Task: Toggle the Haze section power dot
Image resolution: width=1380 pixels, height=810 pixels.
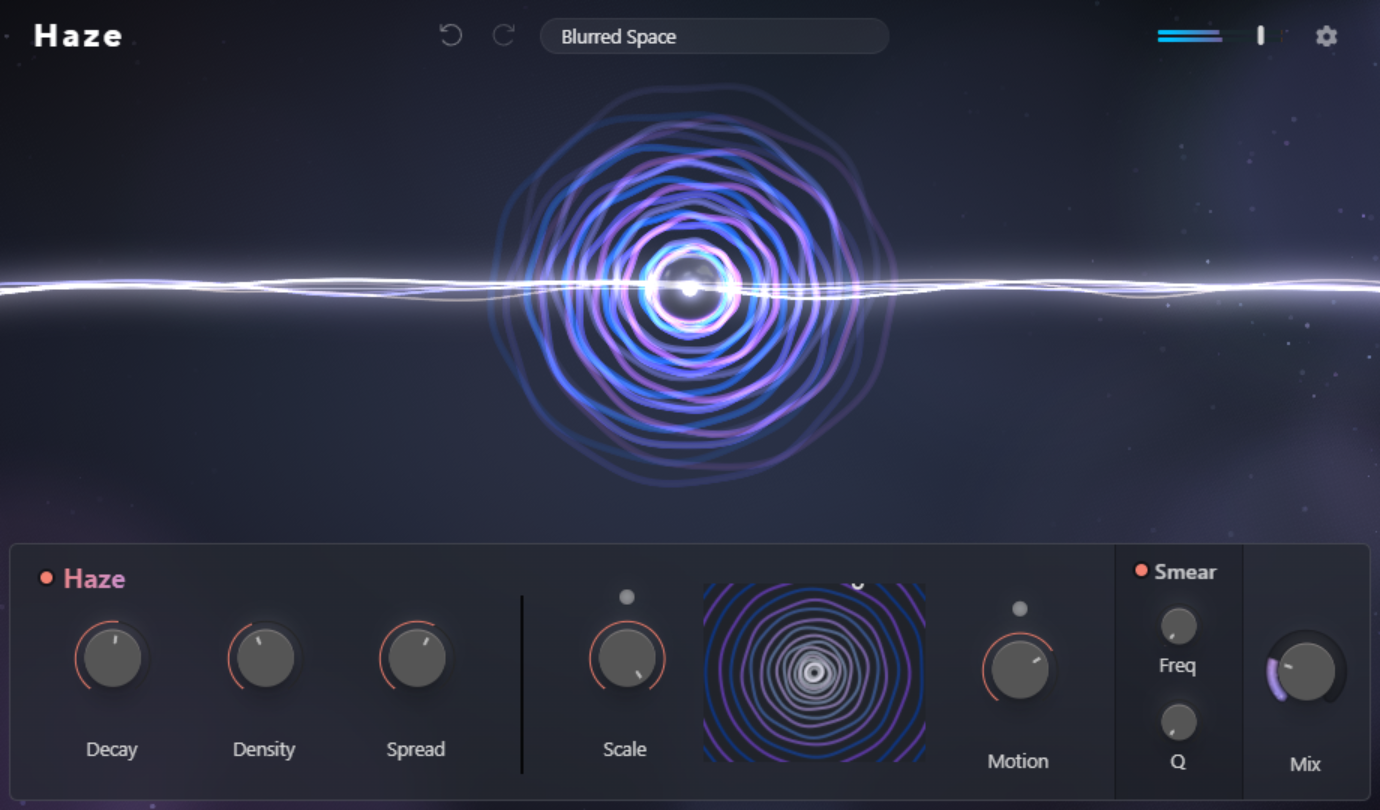Action: (x=46, y=578)
